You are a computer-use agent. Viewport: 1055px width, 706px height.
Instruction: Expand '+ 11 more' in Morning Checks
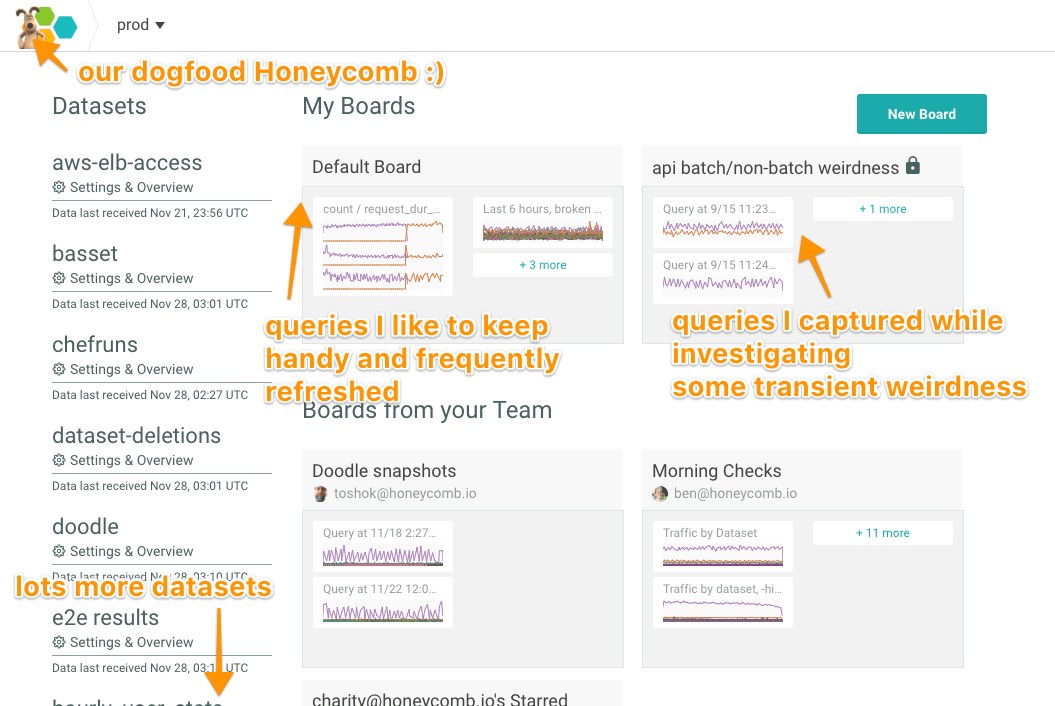coord(882,533)
